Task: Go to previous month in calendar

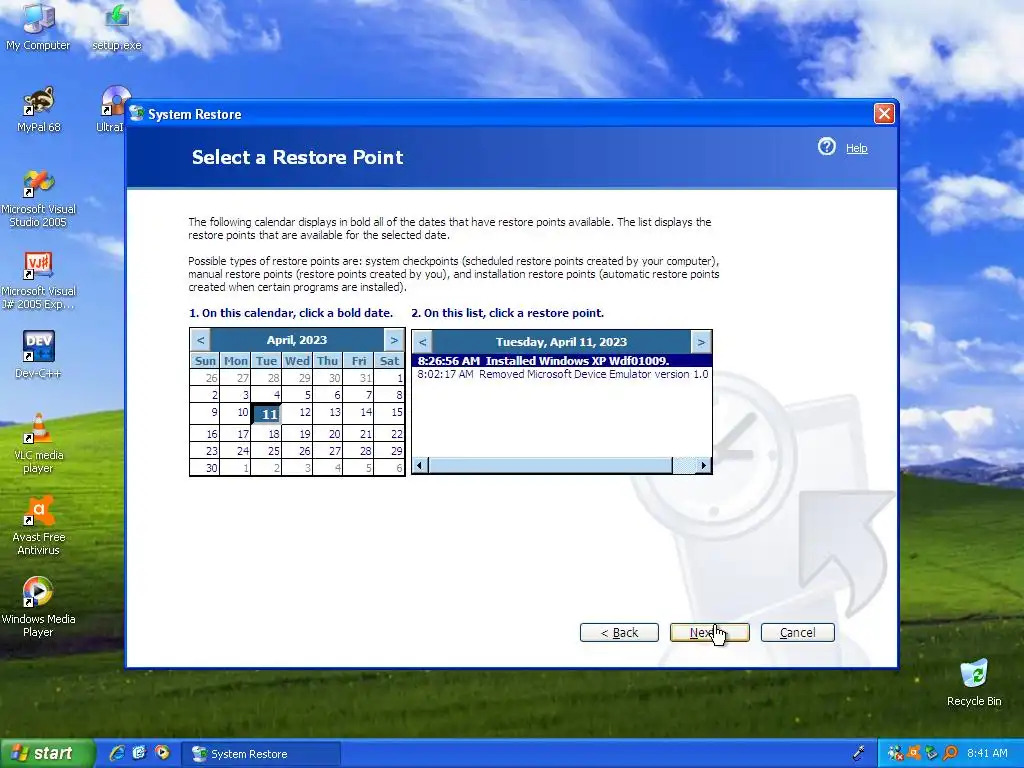Action: pos(200,340)
